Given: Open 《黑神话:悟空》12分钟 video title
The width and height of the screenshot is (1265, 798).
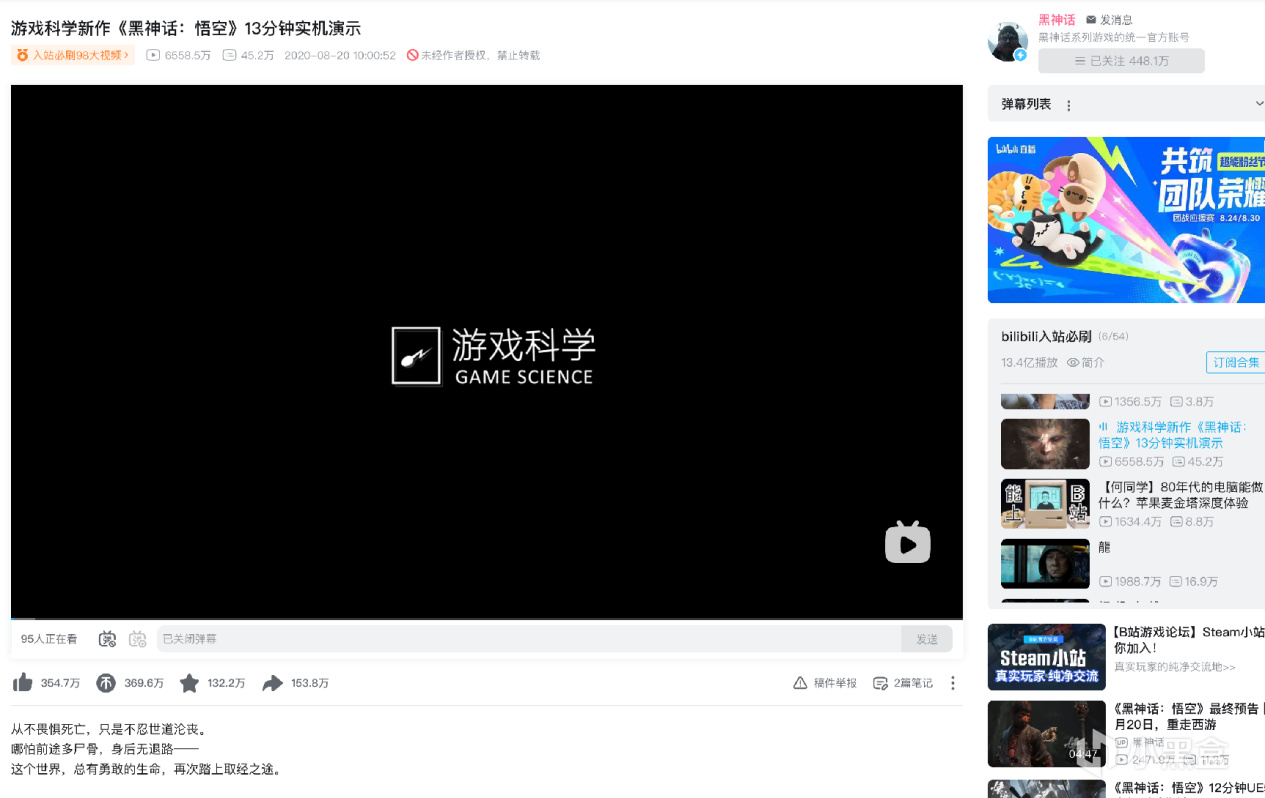Looking at the screenshot, I should click(1188, 788).
